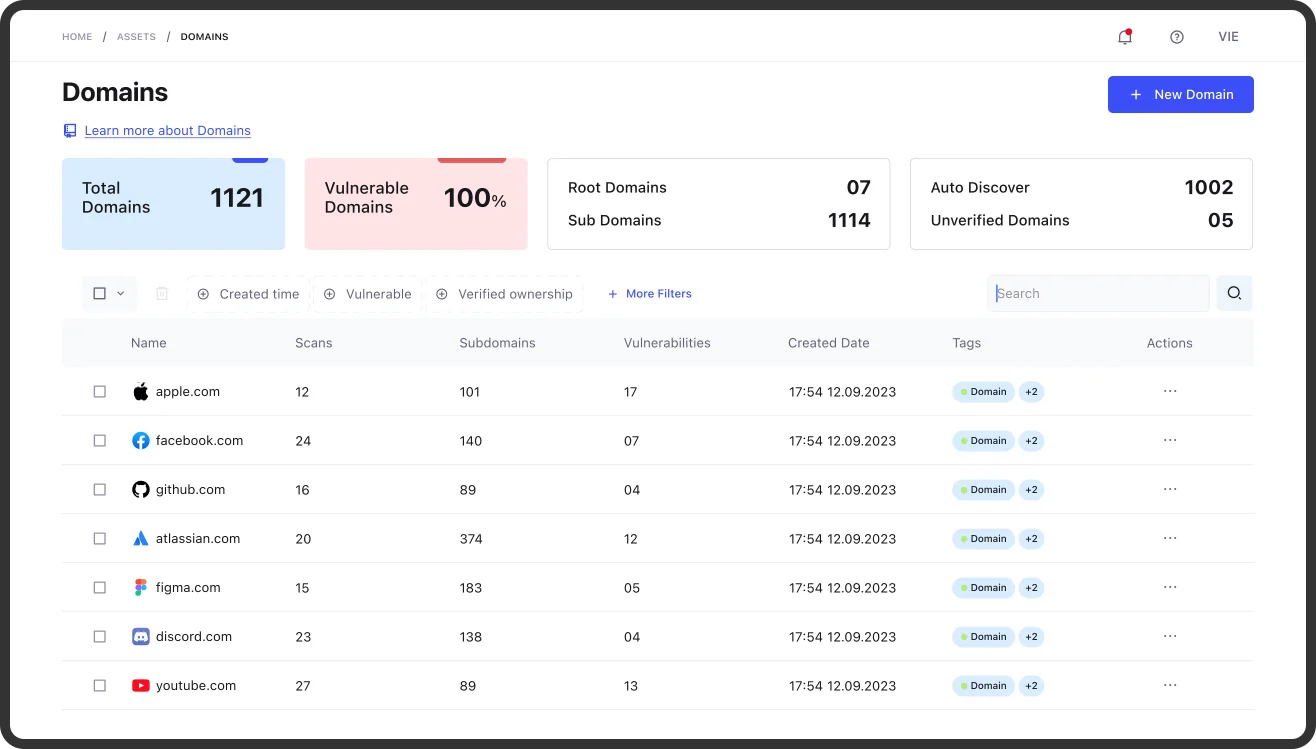1316x749 pixels.
Task: Open the Created time filter
Action: [x=248, y=294]
